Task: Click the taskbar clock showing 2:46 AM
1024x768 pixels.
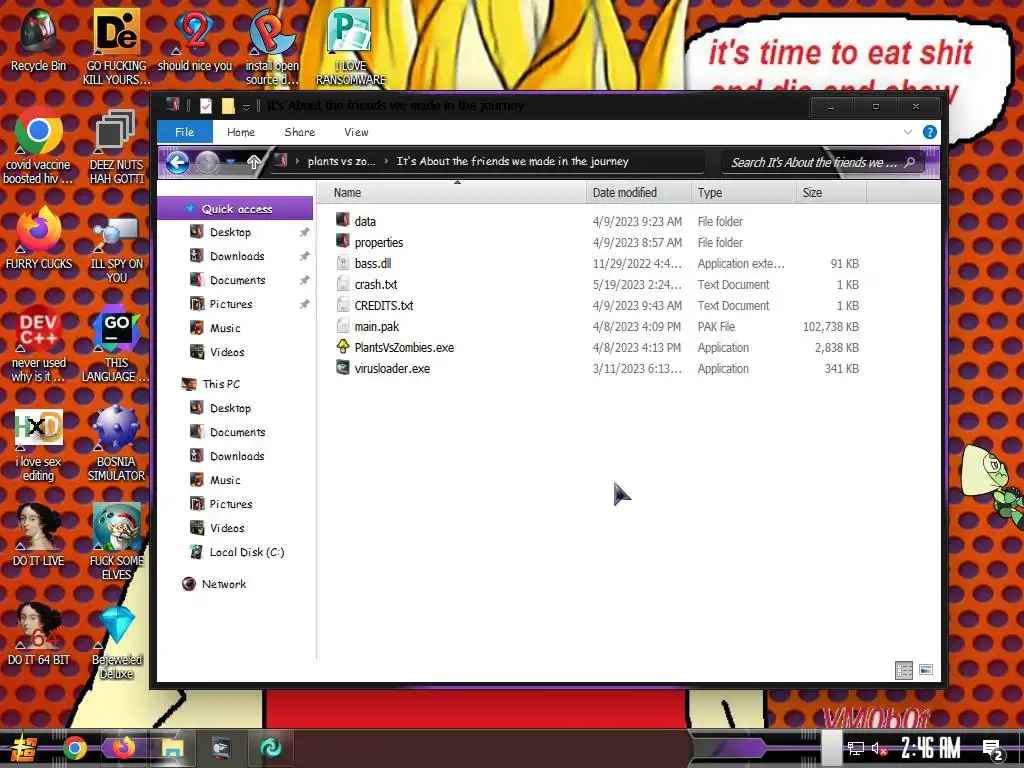Action: tap(930, 748)
